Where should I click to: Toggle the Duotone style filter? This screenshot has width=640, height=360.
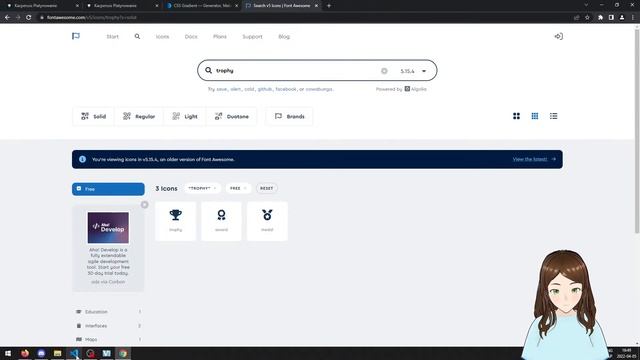(232, 116)
